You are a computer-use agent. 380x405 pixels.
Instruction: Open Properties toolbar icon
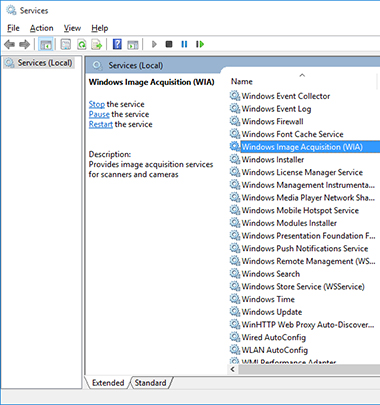pos(66,44)
